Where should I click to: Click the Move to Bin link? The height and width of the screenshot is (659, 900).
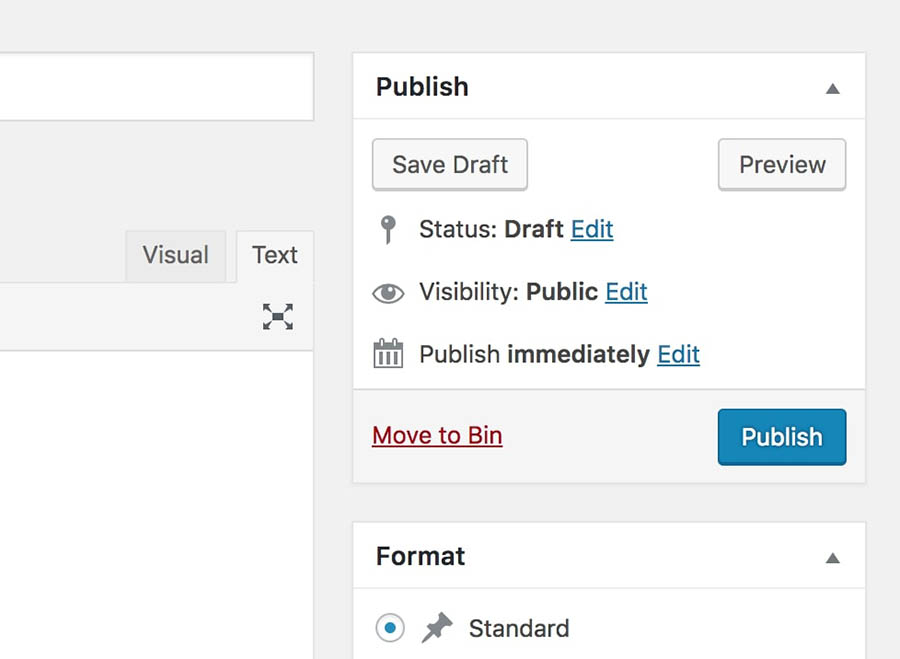click(x=437, y=436)
